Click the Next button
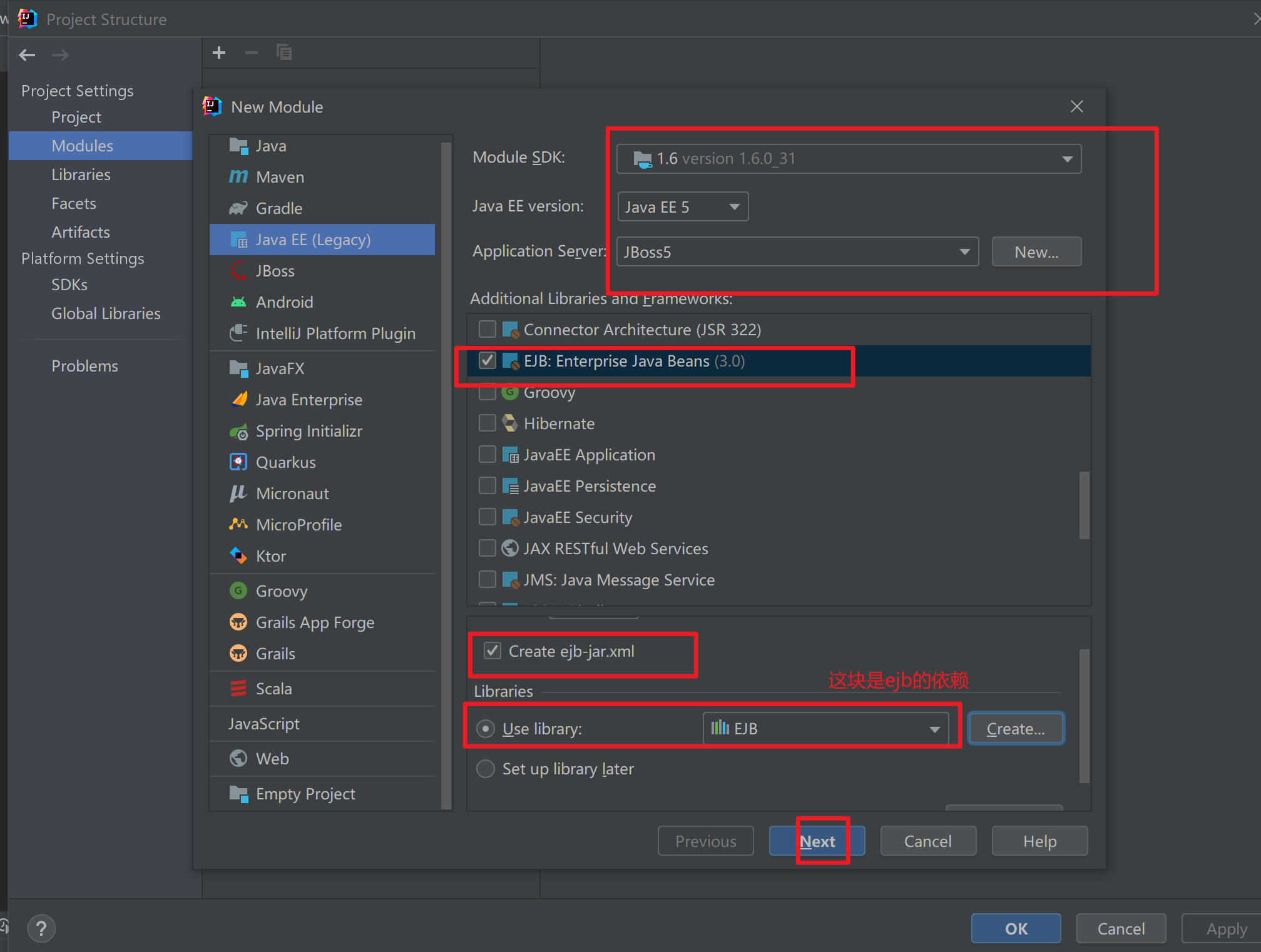The width and height of the screenshot is (1261, 952). tap(817, 841)
